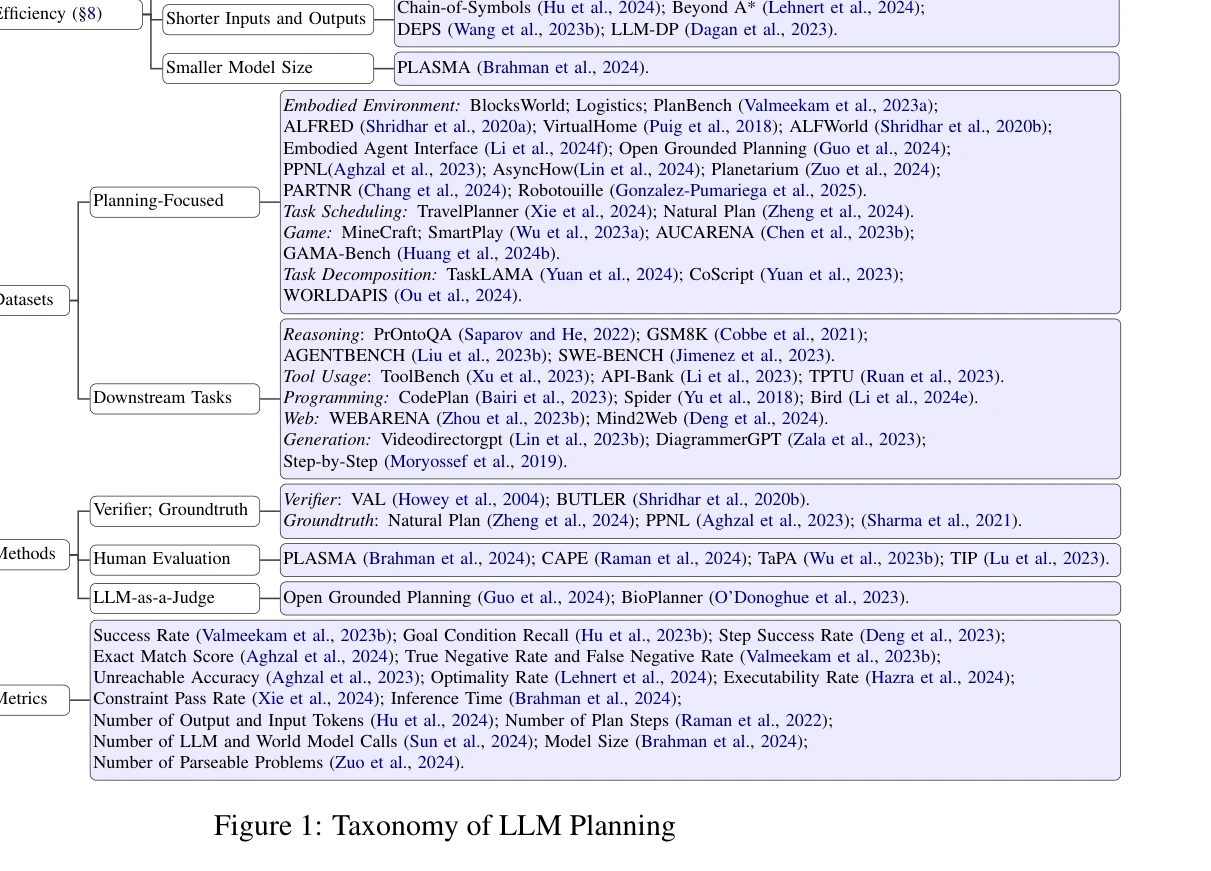The height and width of the screenshot is (871, 1211).
Task: Follow the Jimenez et al., 2023 SWE-BENCH citation
Action: click(749, 355)
